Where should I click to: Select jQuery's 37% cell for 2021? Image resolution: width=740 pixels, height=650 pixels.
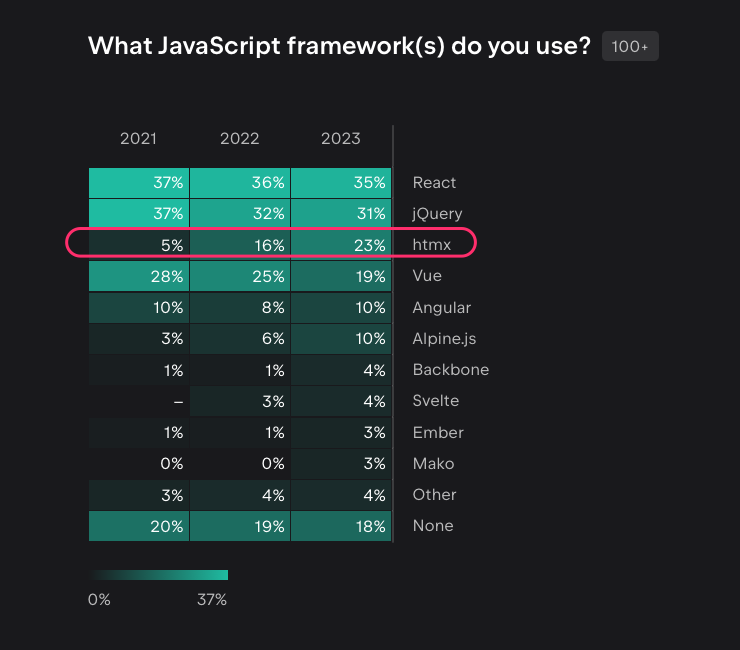click(139, 213)
